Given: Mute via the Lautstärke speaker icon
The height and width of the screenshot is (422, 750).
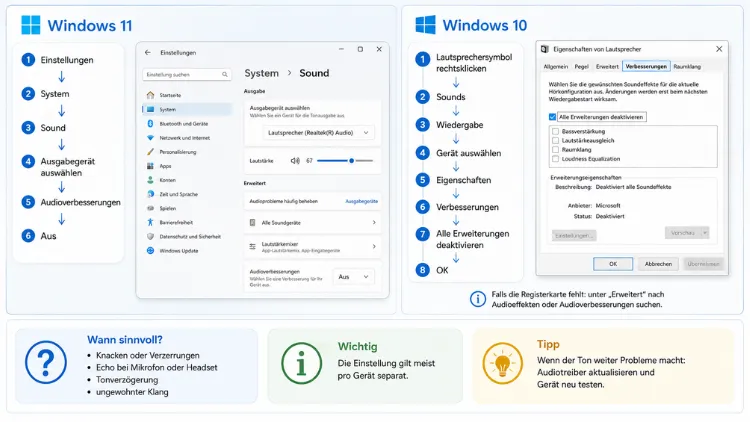Looking at the screenshot, I should point(295,161).
